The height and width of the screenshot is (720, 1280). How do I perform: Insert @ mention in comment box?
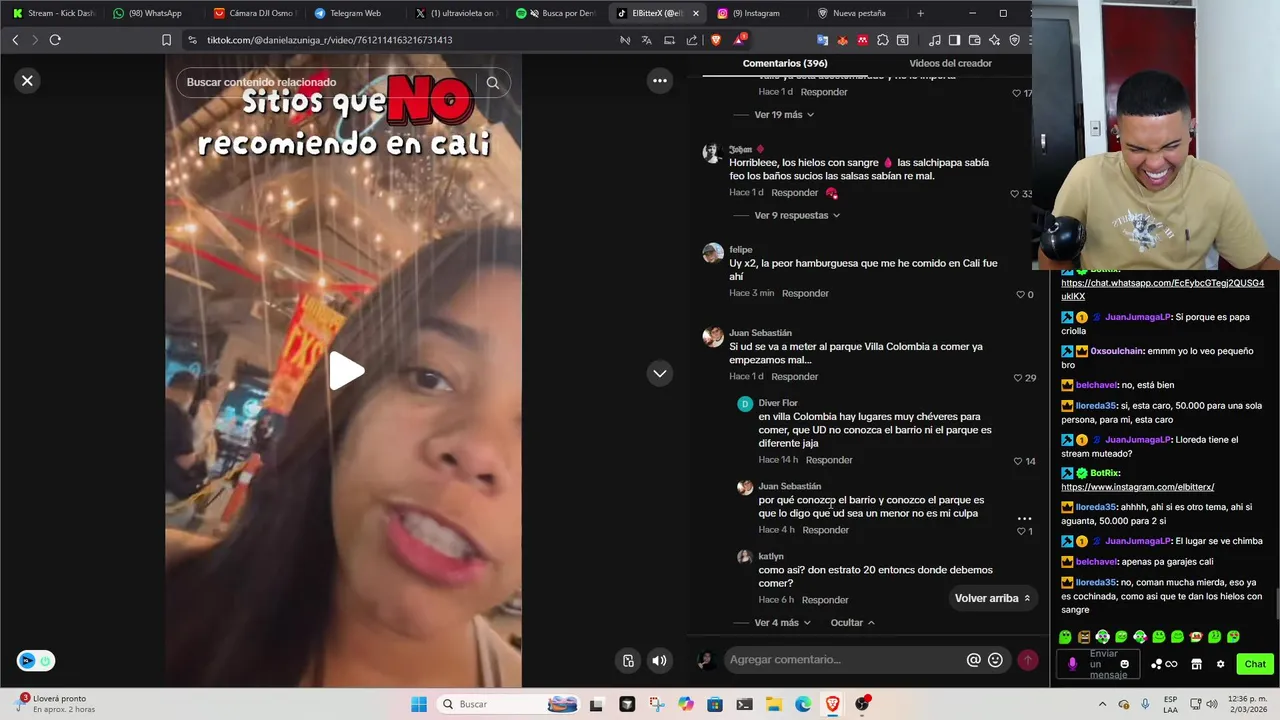(x=973, y=660)
